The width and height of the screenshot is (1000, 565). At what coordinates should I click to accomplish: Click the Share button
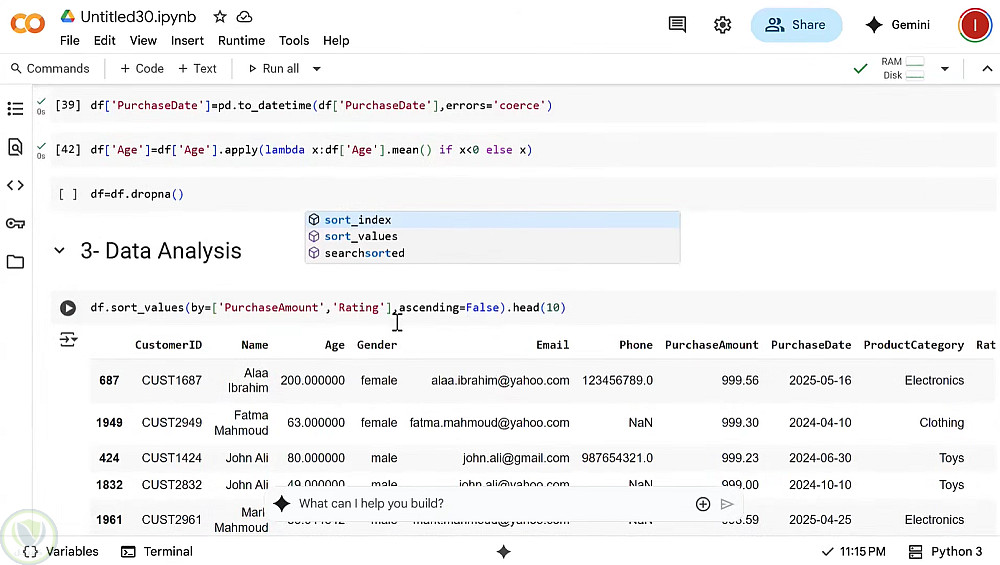pyautogui.click(x=796, y=25)
